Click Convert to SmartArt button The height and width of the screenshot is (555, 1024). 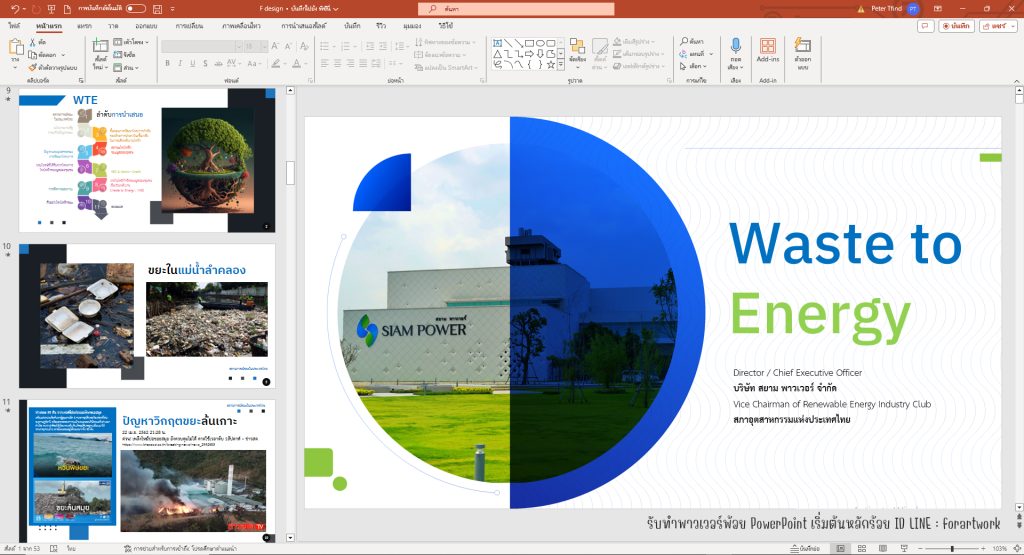[446, 67]
